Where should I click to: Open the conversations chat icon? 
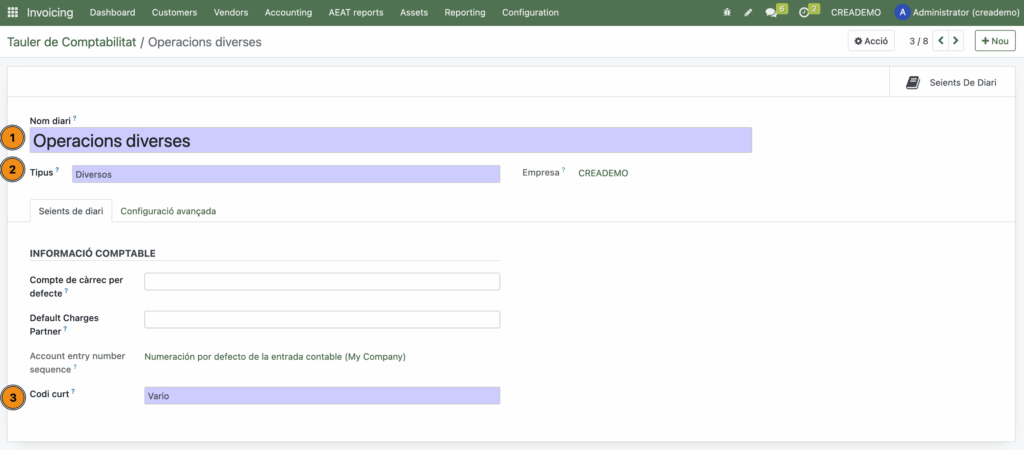(771, 13)
